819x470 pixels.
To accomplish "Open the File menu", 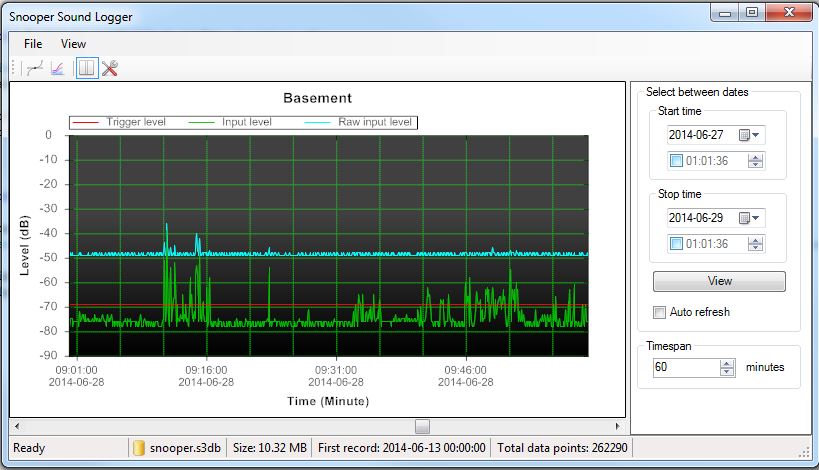I will point(33,44).
